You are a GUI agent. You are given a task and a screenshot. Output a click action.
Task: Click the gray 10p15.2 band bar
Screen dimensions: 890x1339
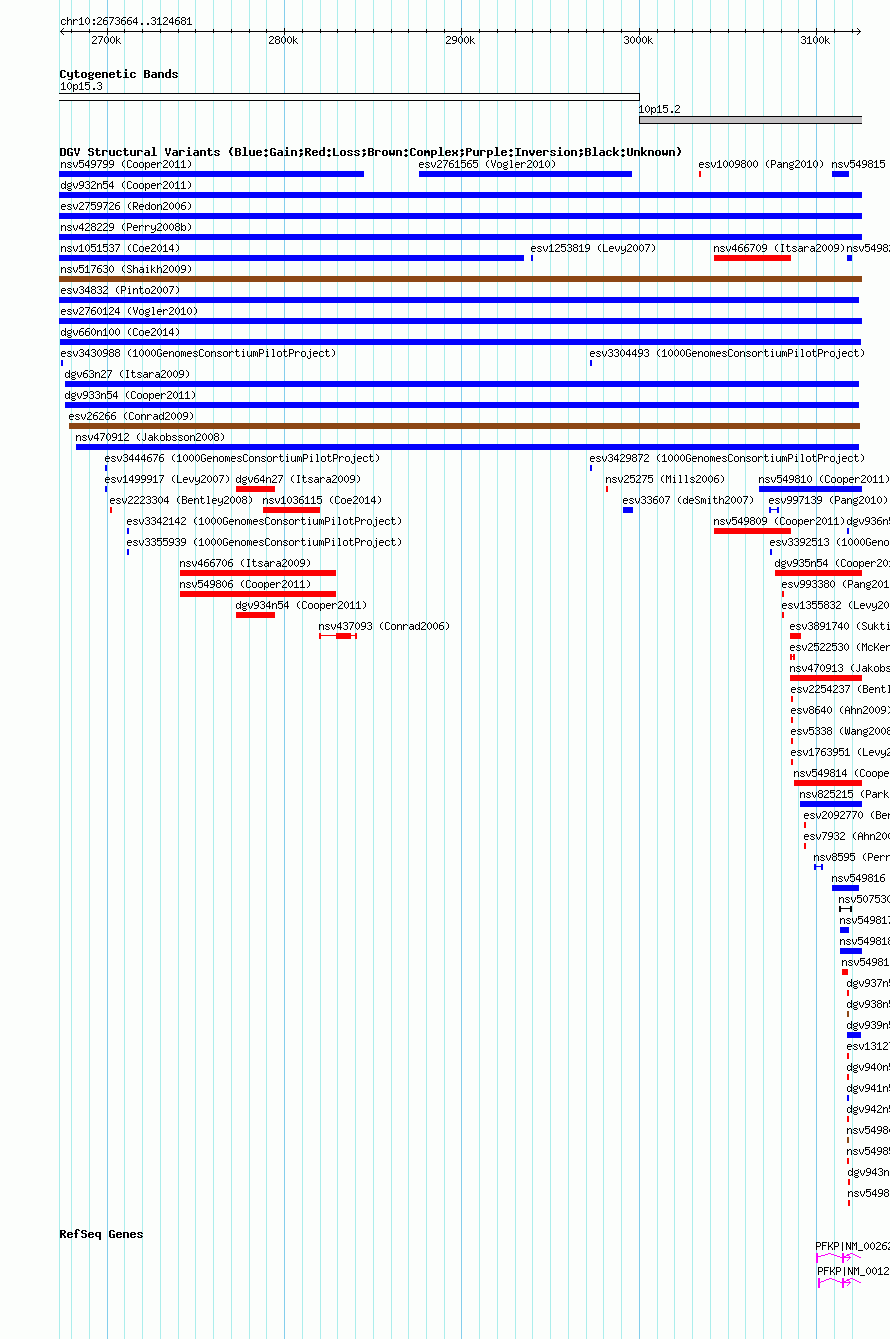point(750,120)
